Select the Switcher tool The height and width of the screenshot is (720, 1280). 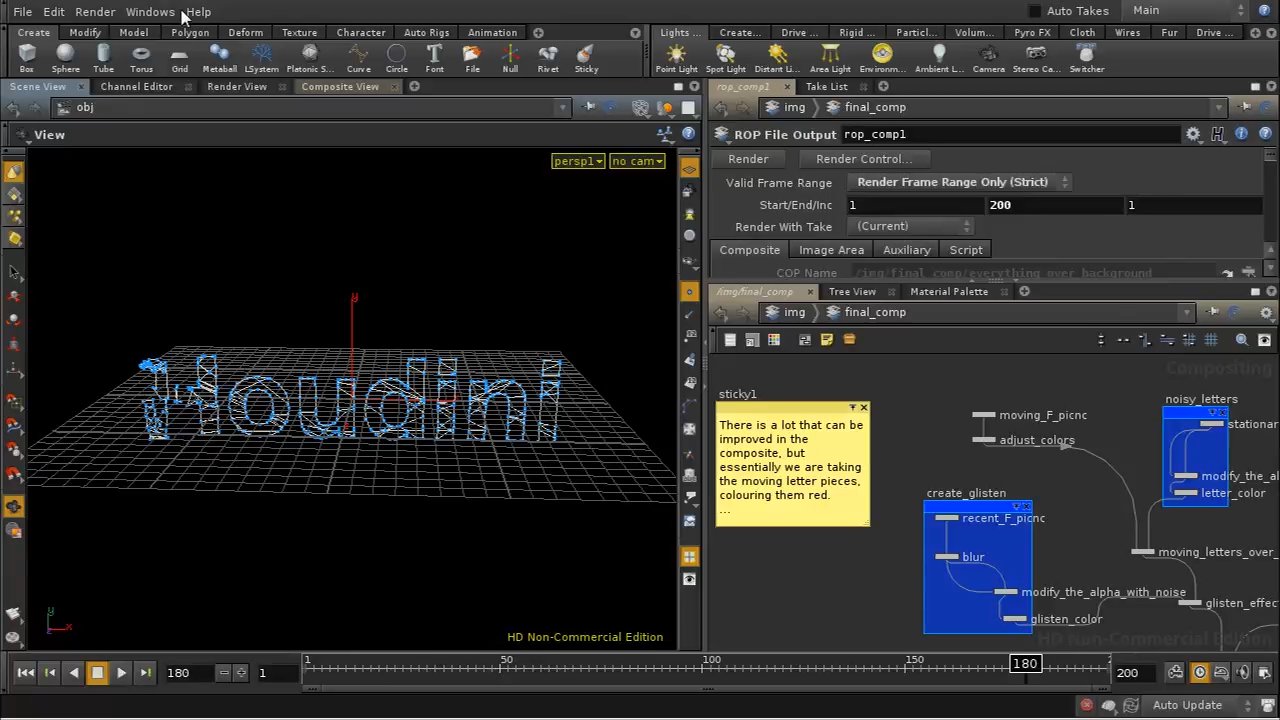(x=1086, y=58)
